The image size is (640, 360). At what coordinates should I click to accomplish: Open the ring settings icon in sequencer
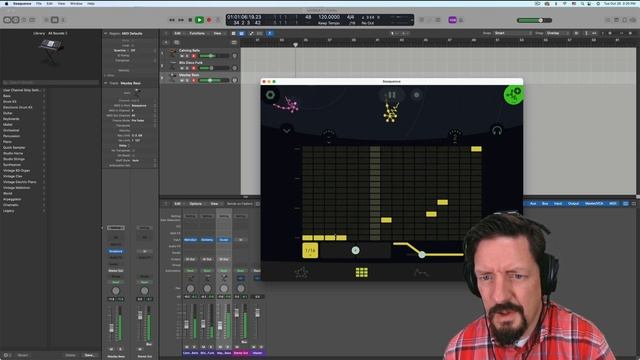[270, 95]
